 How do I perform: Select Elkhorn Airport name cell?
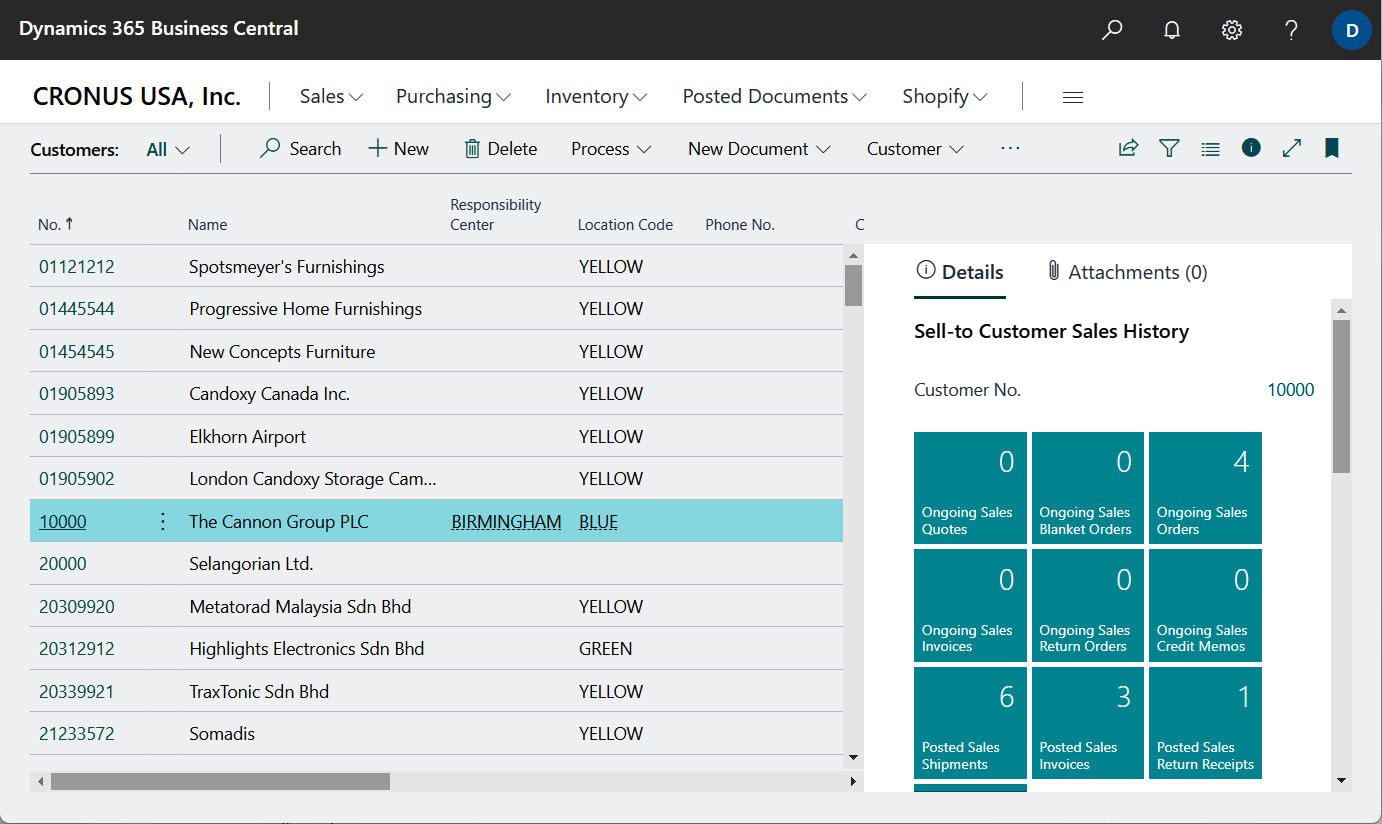coord(247,437)
